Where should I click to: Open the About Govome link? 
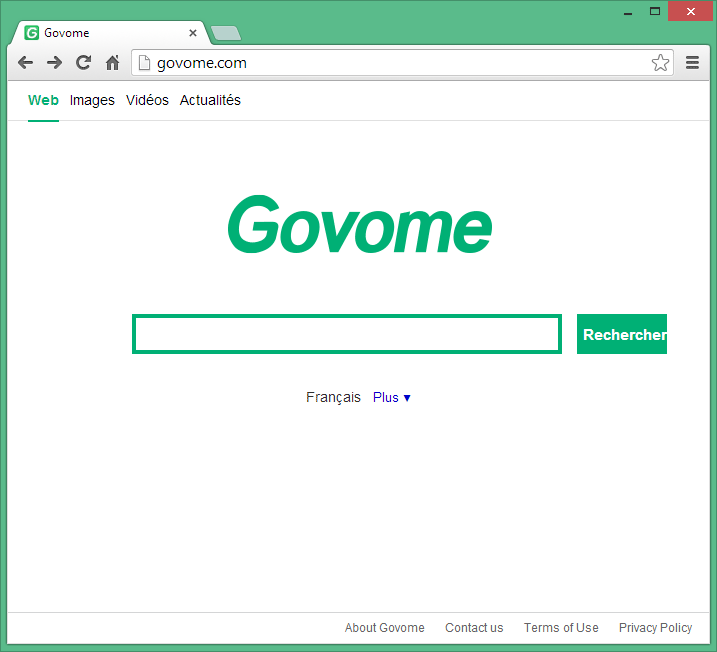pyautogui.click(x=384, y=628)
